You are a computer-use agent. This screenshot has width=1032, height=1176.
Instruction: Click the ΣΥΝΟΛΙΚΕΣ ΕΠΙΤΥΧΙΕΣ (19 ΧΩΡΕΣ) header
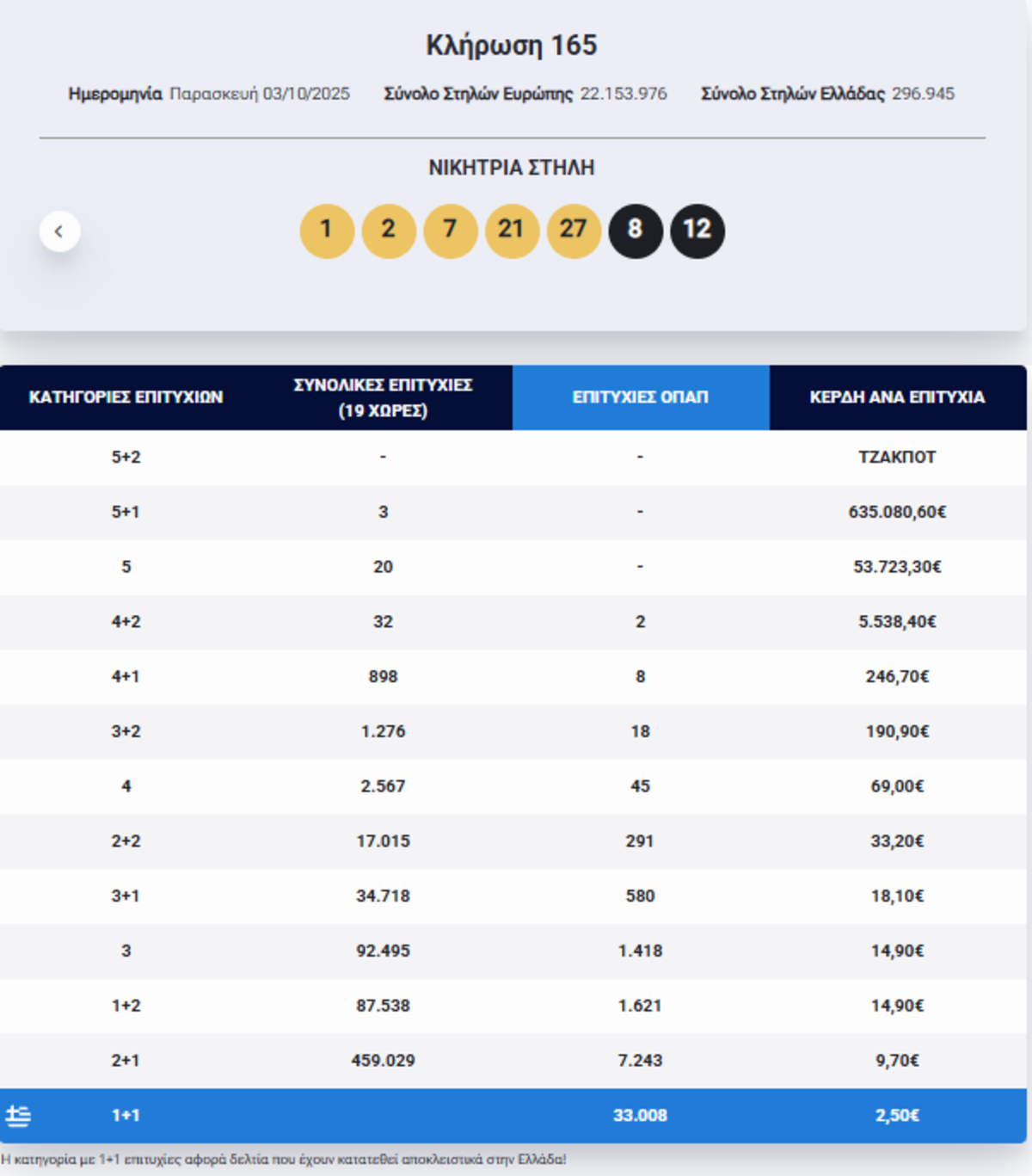[383, 397]
